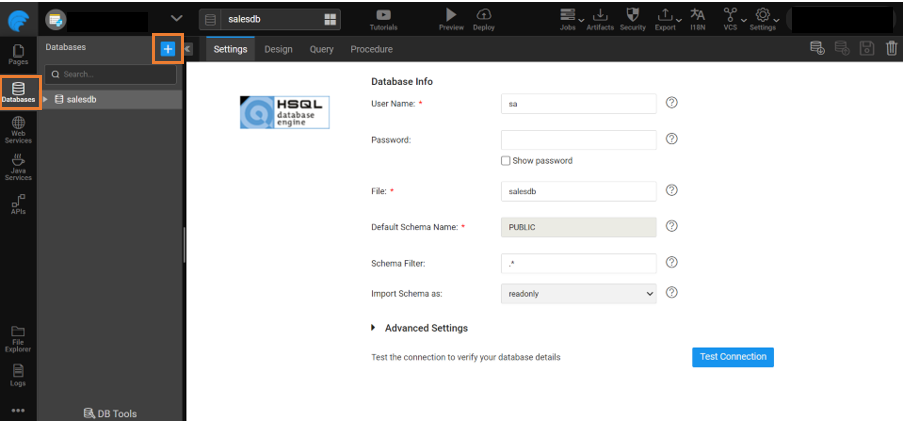The height and width of the screenshot is (423, 906).
Task: Click the Preview play button
Action: coord(451,15)
